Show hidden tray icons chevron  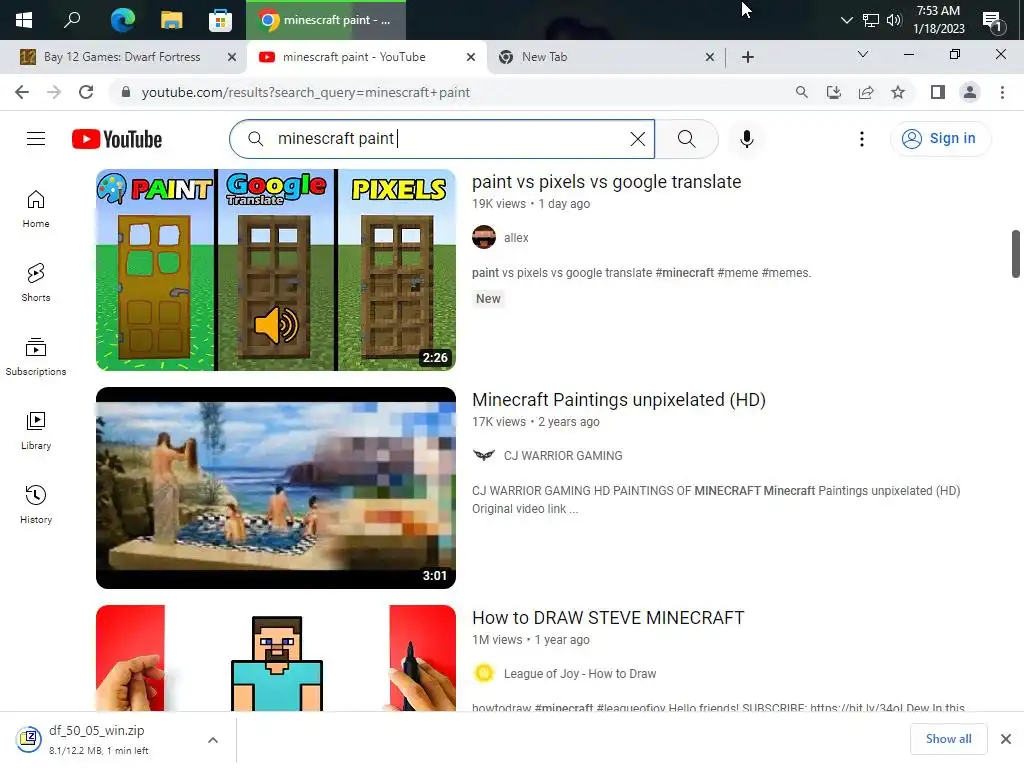tap(846, 20)
